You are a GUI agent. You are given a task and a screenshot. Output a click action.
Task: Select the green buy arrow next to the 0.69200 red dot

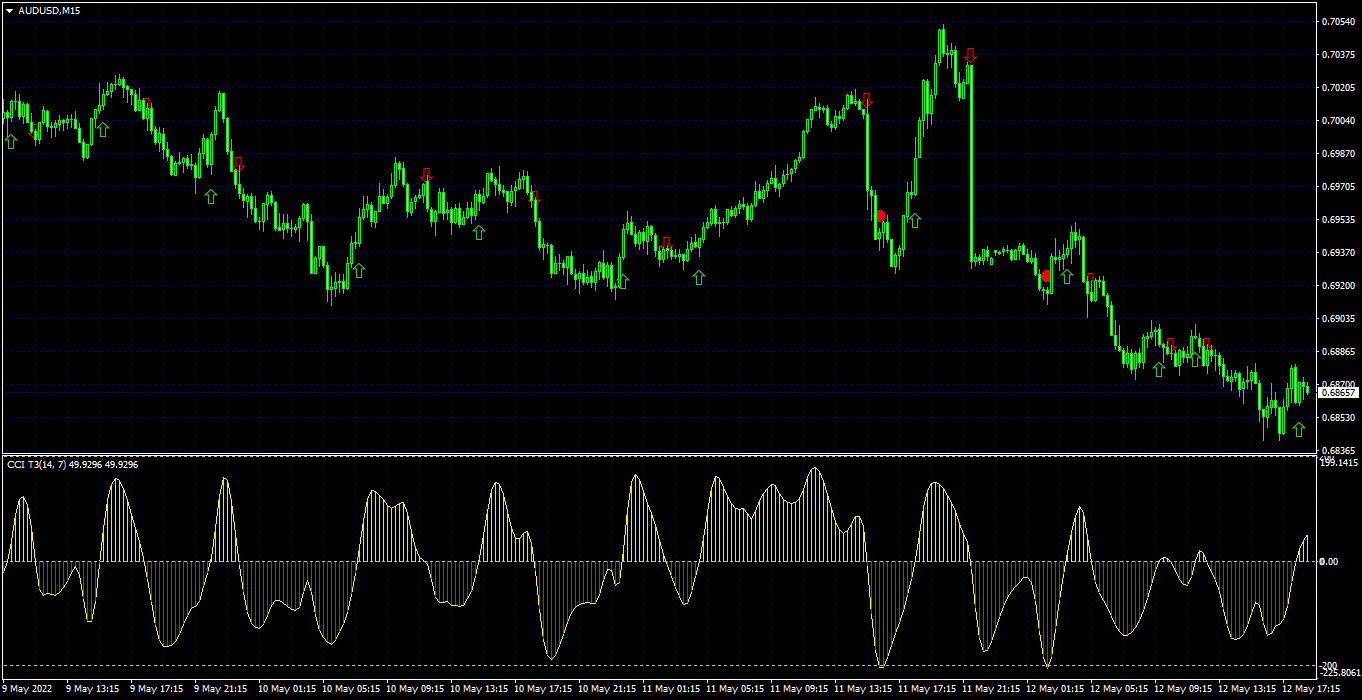1067,276
